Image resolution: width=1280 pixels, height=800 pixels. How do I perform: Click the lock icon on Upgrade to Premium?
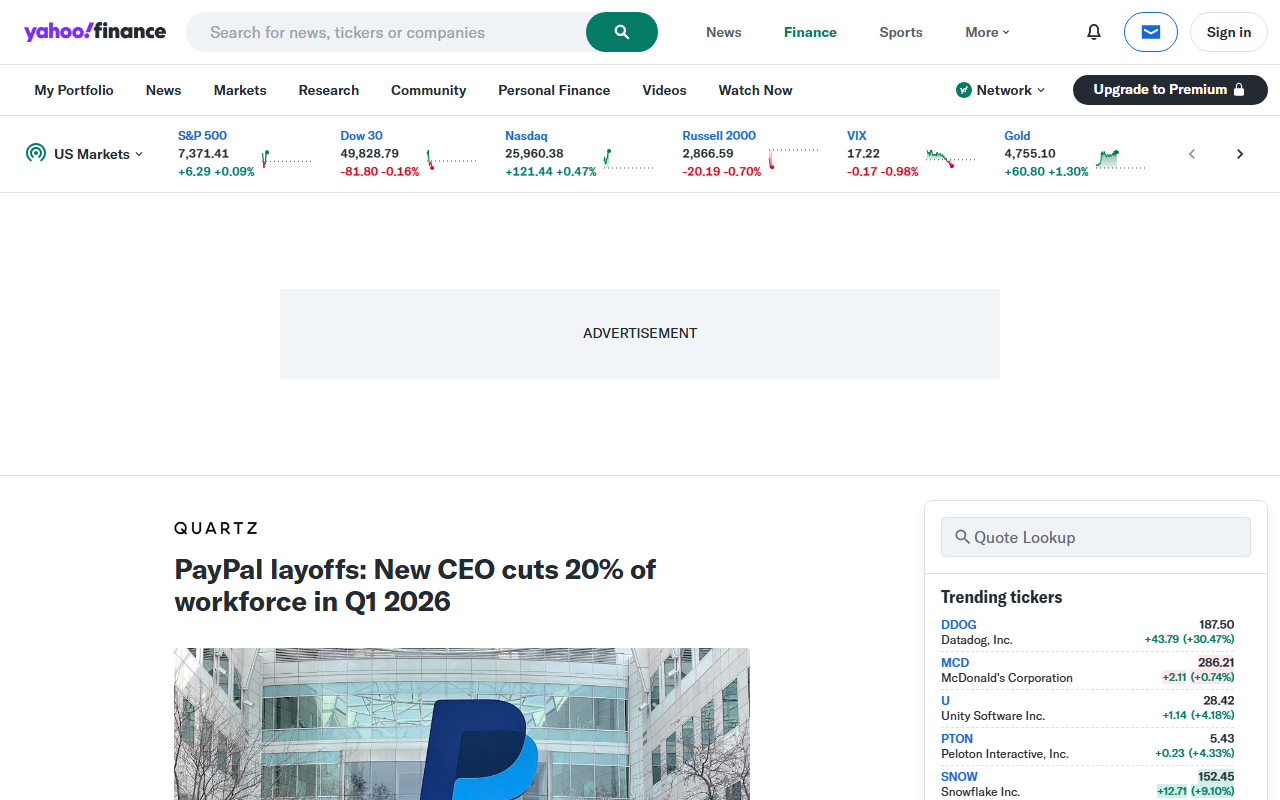coord(1239,90)
